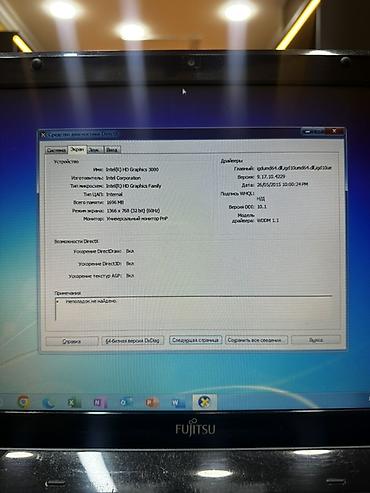
Task: Click the Выход button
Action: coord(316,340)
